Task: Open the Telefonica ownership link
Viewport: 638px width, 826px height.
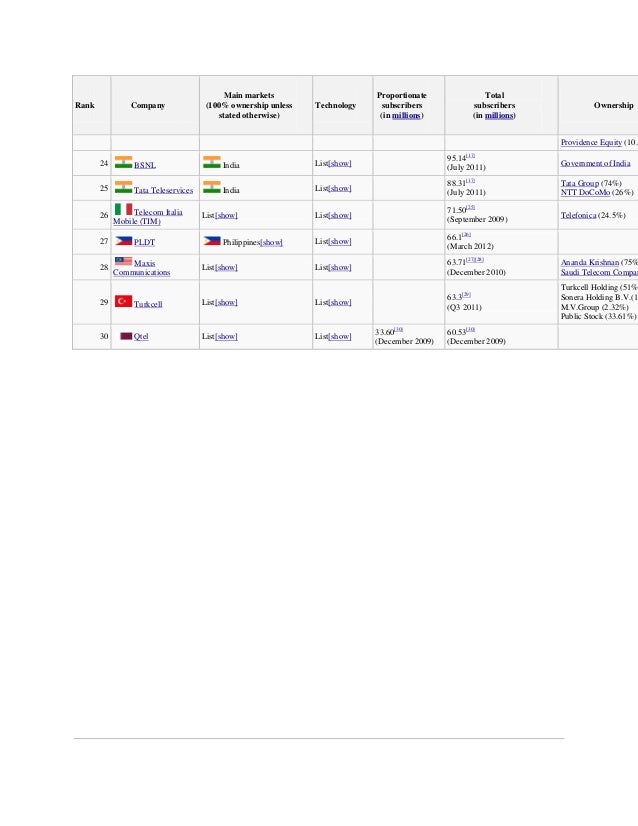Action: pyautogui.click(x=578, y=215)
